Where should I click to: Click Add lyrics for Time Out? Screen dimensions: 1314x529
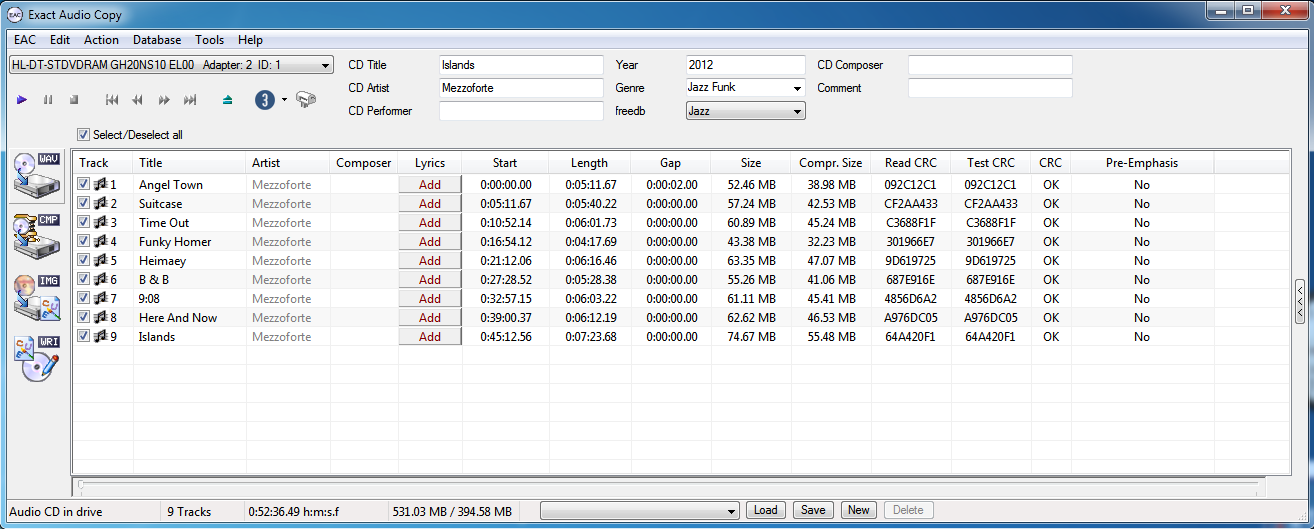(430, 222)
